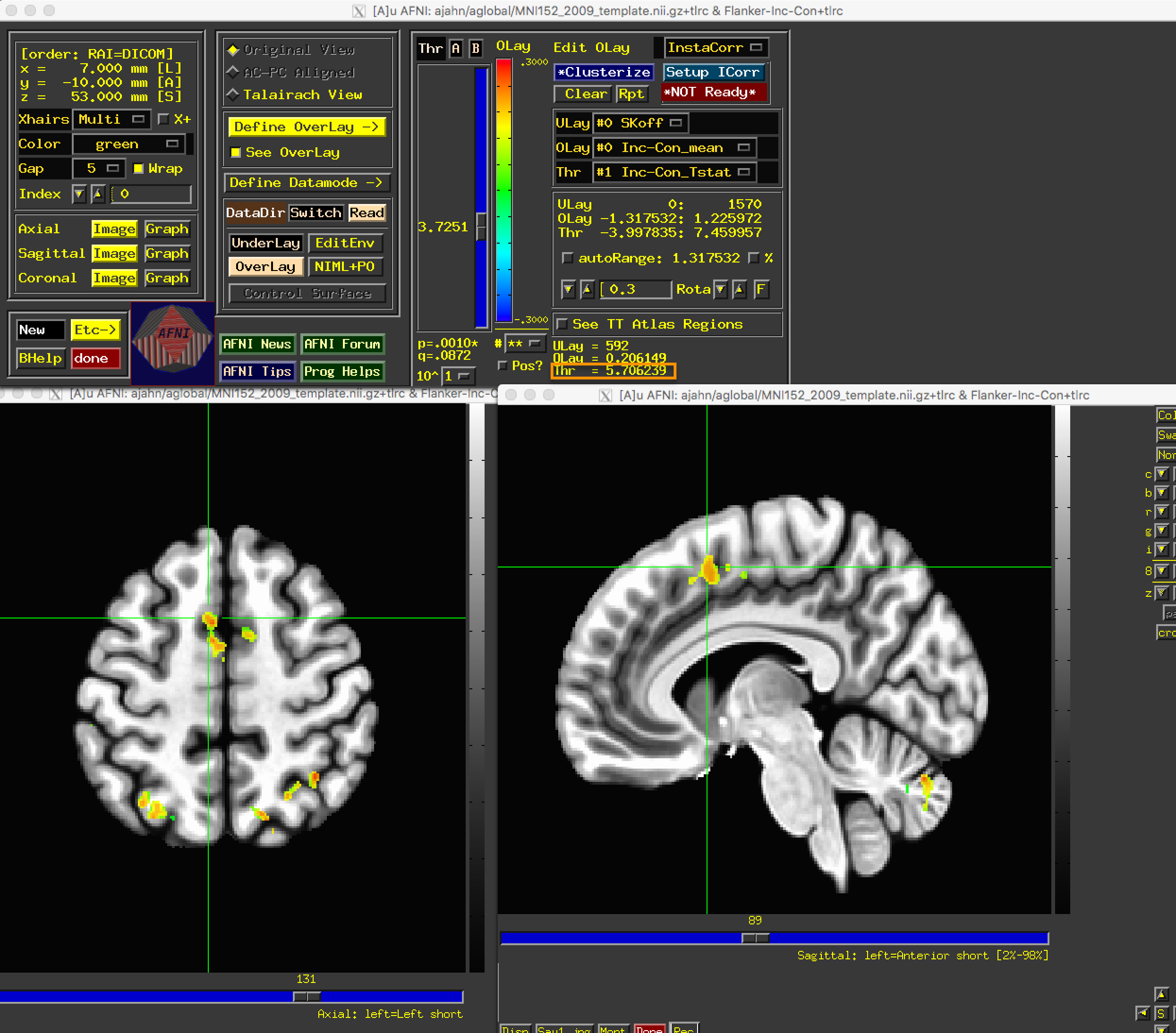Viewport: 1176px width, 1033px height.
Task: Toggle the See OverLay checkbox
Action: point(235,152)
